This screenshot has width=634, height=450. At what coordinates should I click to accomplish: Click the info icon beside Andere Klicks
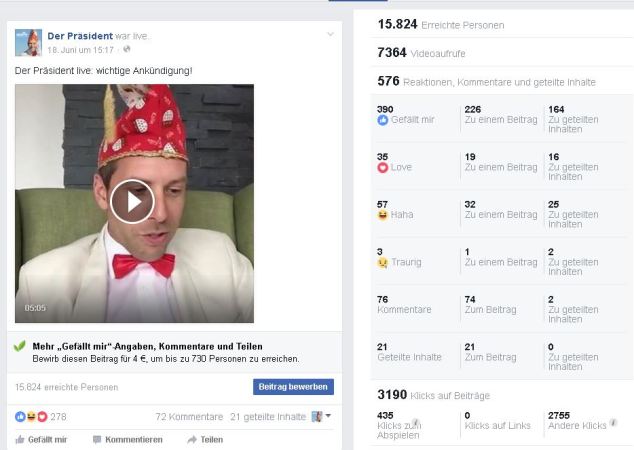point(611,423)
